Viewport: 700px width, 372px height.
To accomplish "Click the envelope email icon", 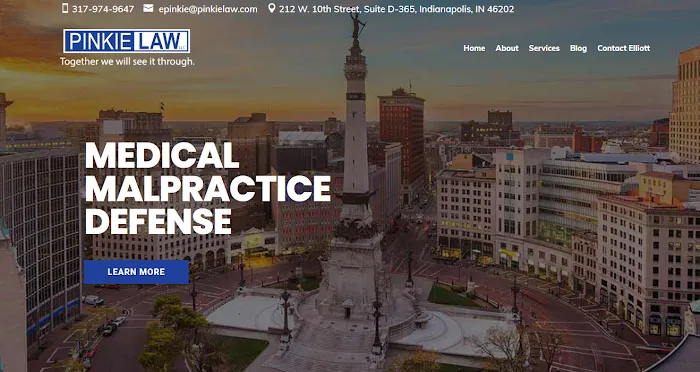I will tap(148, 8).
